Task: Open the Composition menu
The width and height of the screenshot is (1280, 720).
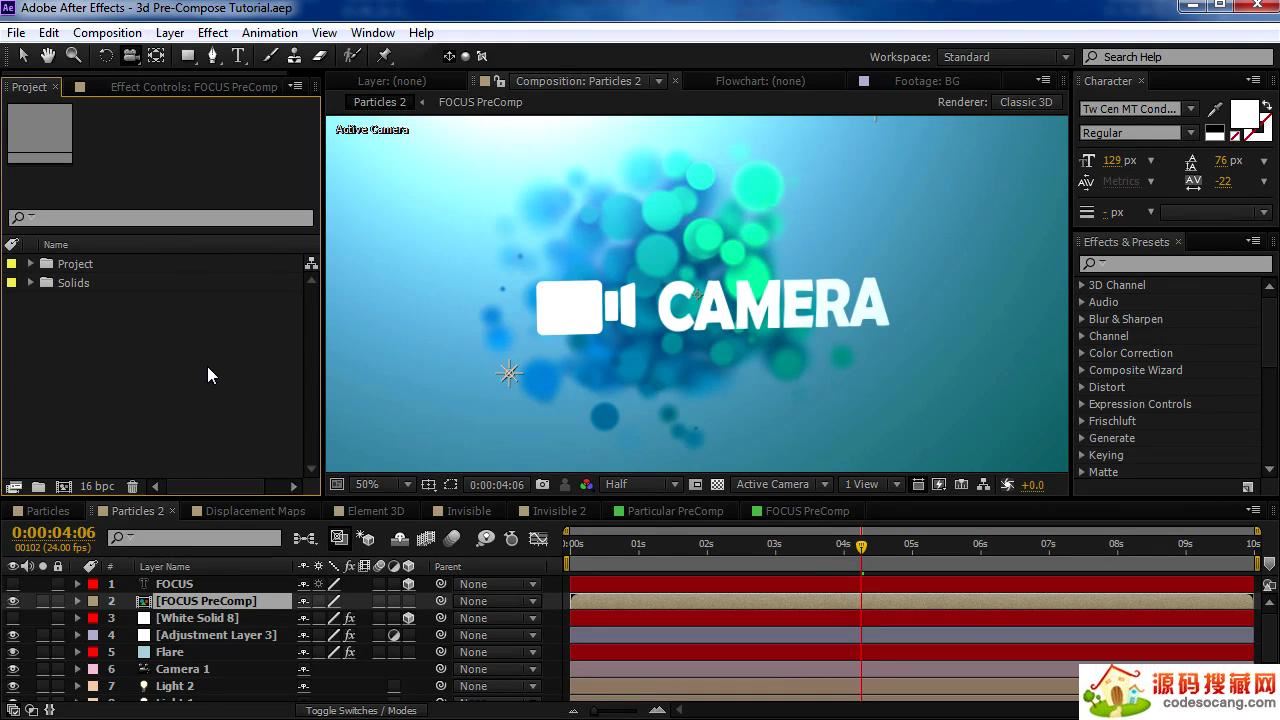Action: tap(107, 33)
